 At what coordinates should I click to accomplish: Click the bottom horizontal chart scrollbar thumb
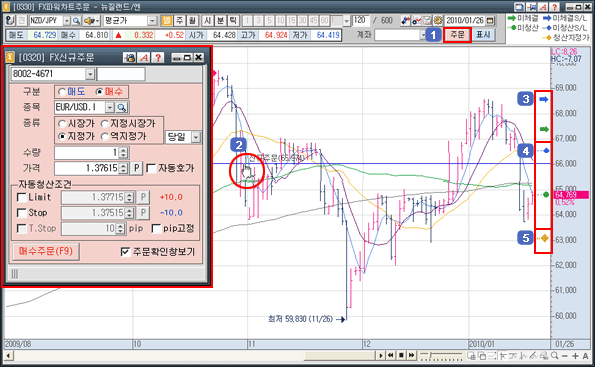(x=339, y=356)
